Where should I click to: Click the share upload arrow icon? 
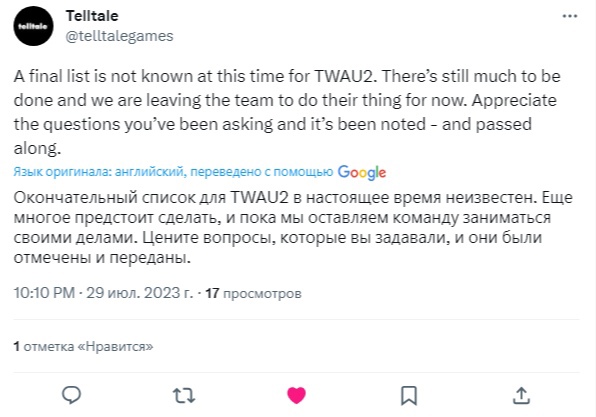click(x=521, y=395)
